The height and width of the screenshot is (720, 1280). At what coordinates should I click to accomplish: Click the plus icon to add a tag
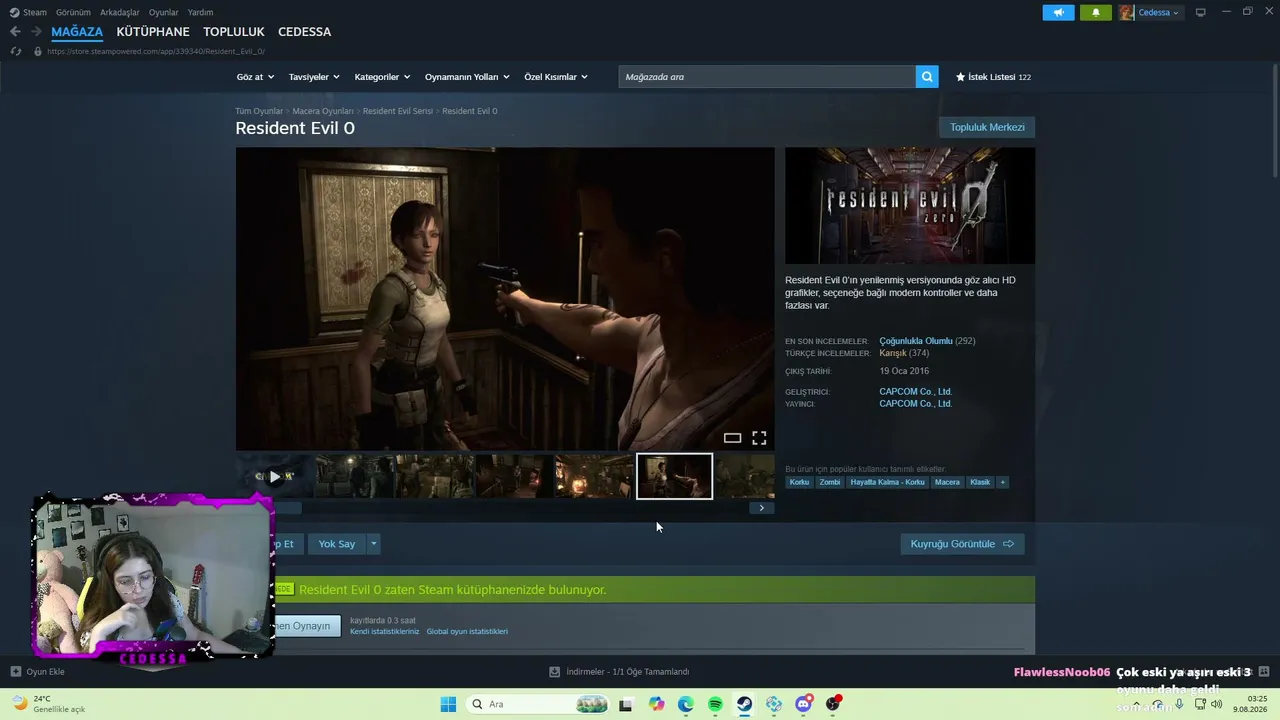click(1003, 482)
